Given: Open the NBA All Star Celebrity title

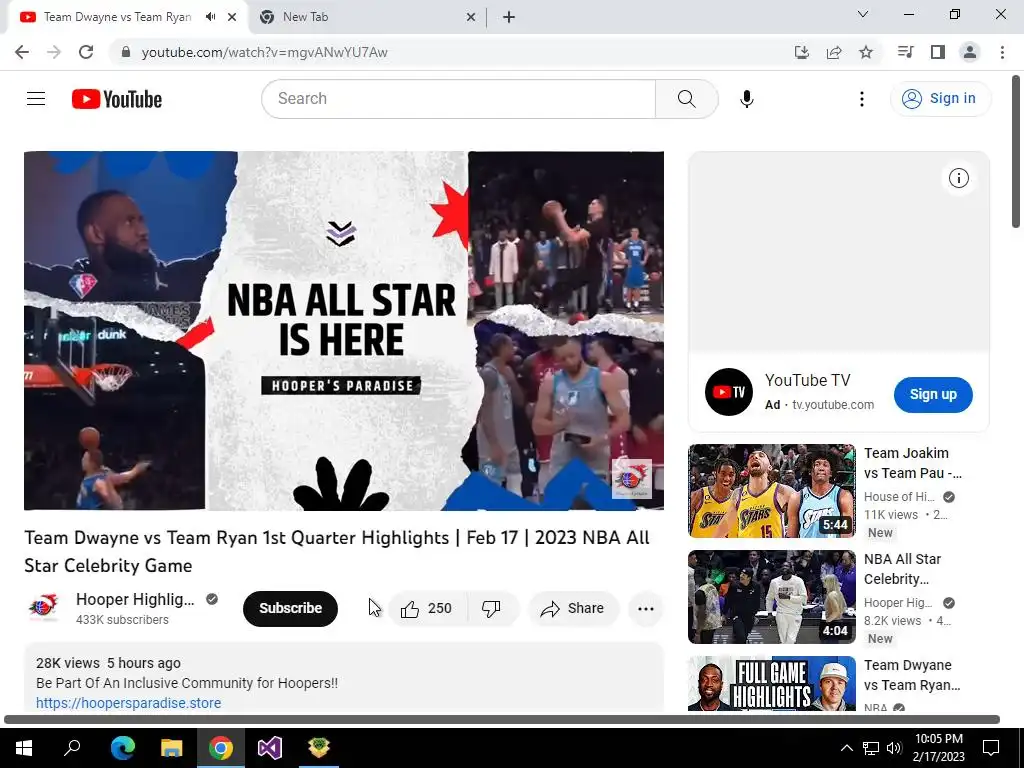Looking at the screenshot, I should click(x=903, y=569).
